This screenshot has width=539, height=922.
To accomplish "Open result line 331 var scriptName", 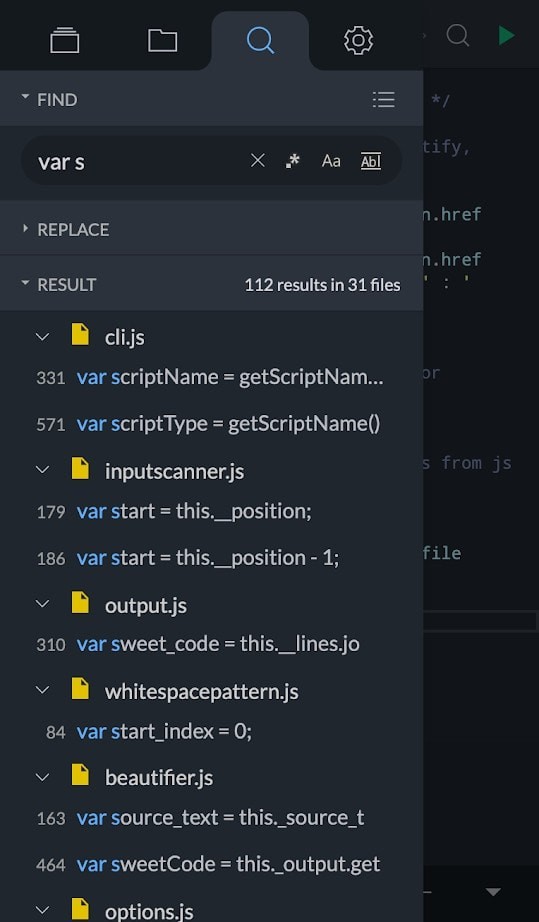I will 212,377.
